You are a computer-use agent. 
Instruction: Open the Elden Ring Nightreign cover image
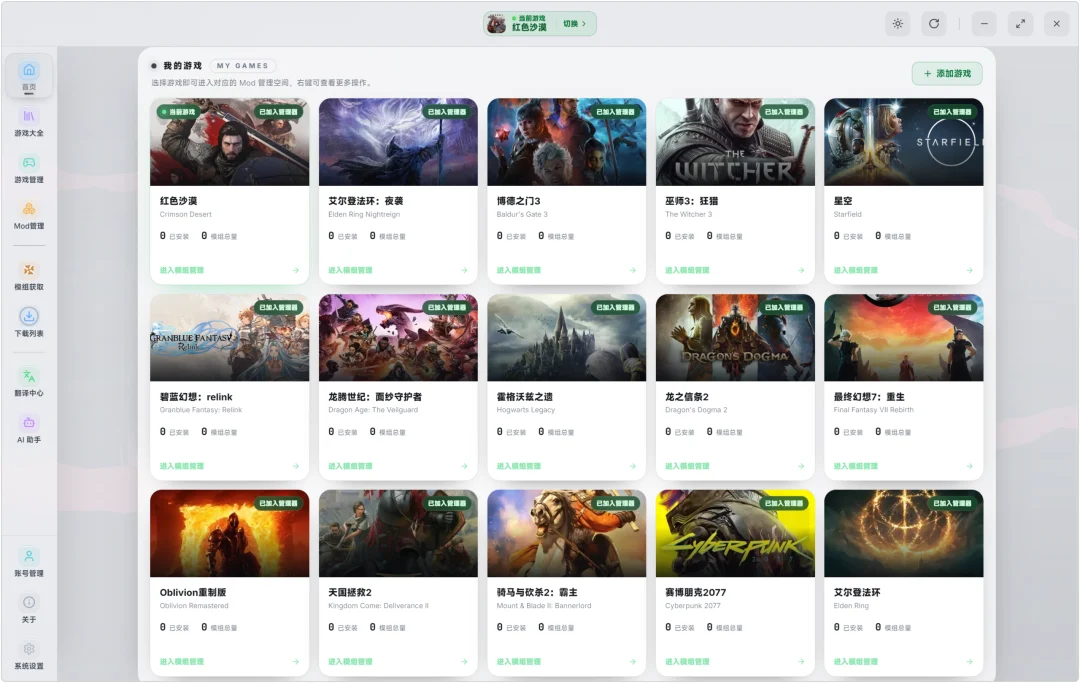point(398,142)
